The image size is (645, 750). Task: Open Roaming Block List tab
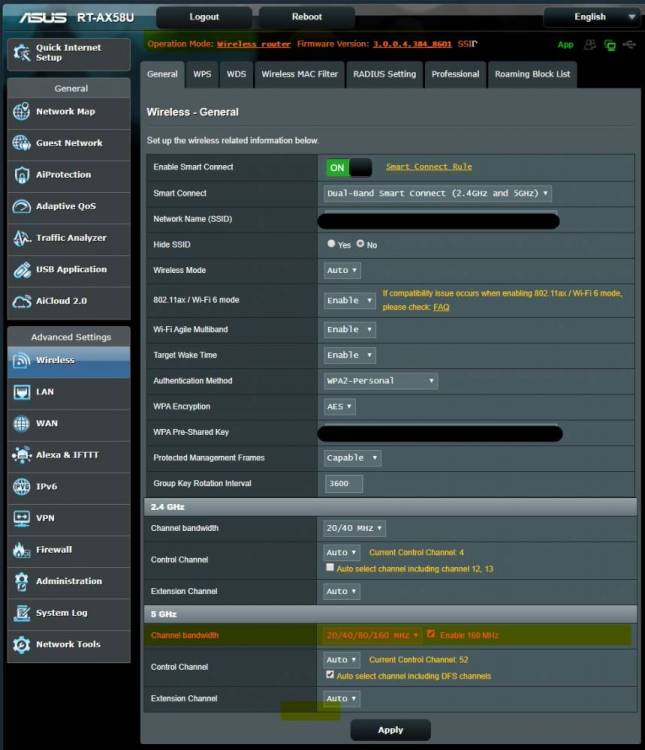click(533, 75)
